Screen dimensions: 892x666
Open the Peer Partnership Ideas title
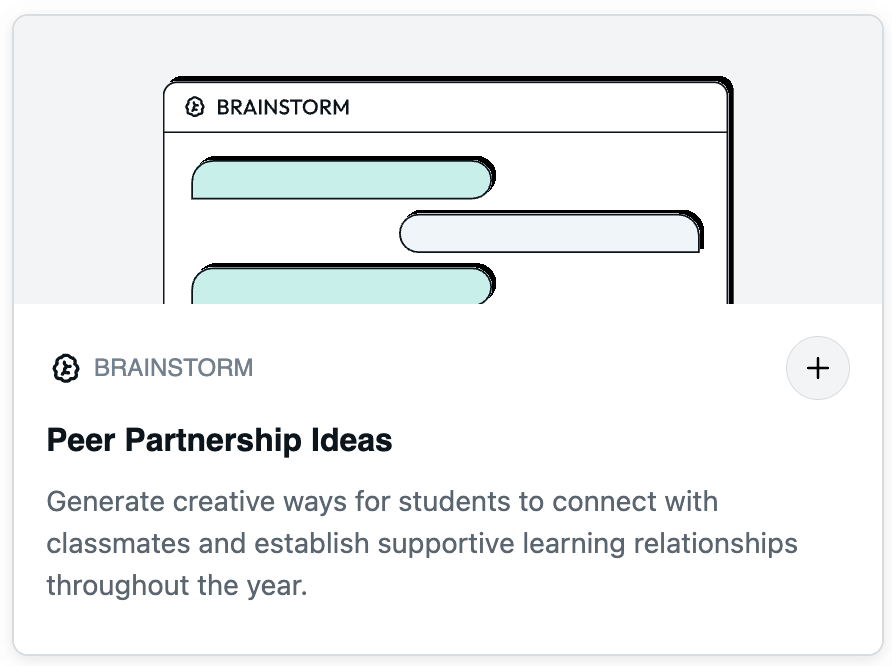(220, 440)
